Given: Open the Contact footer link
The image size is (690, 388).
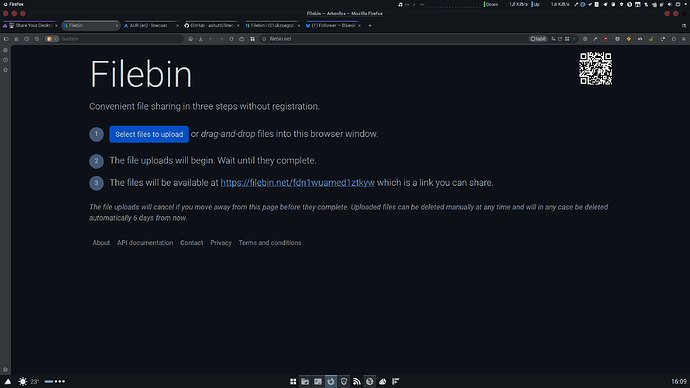Looking at the screenshot, I should (191, 243).
